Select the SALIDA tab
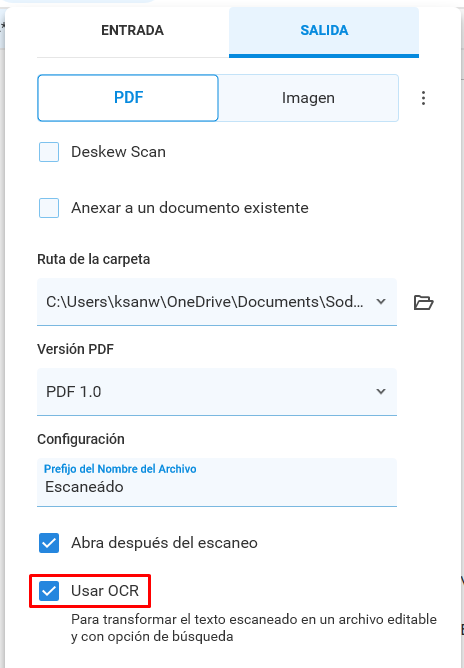This screenshot has width=464, height=668. click(x=324, y=31)
